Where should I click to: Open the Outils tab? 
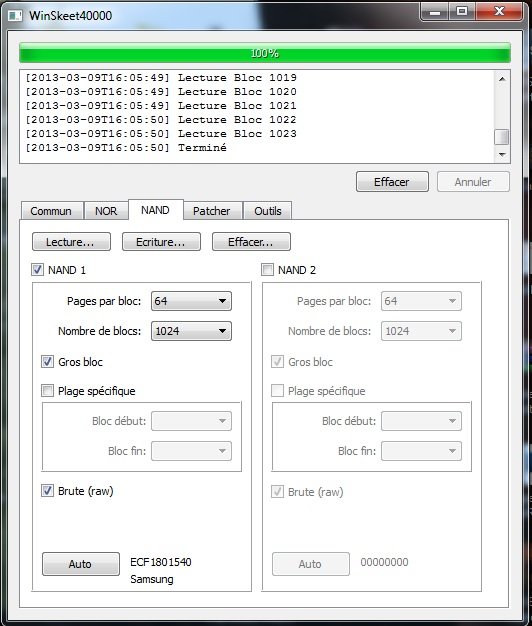point(268,211)
